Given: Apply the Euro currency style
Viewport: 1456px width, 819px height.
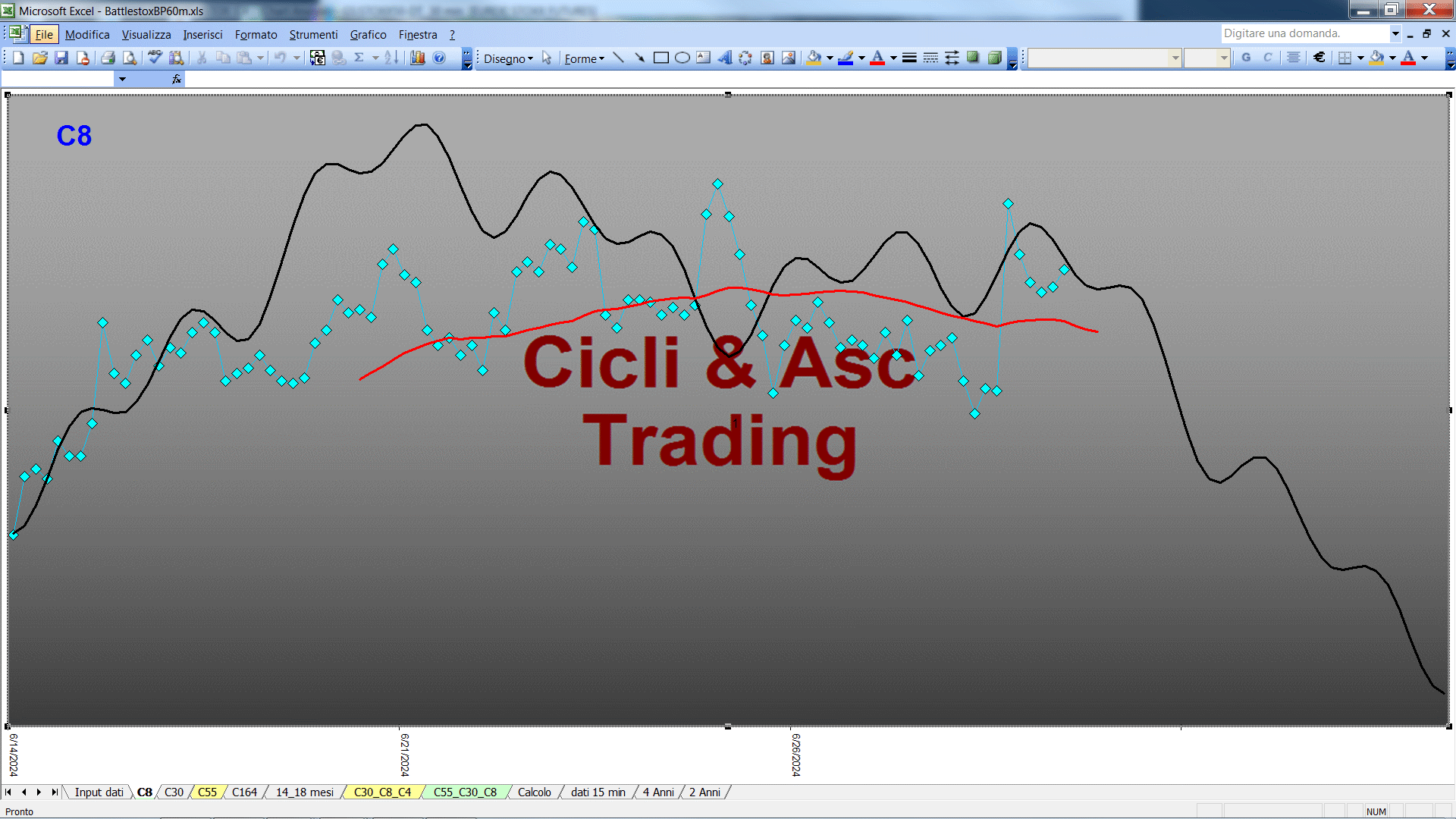Looking at the screenshot, I should point(1319,58).
